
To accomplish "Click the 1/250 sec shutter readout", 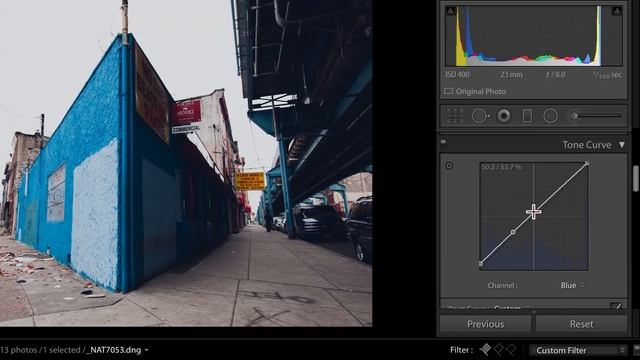I will click(x=607, y=75).
